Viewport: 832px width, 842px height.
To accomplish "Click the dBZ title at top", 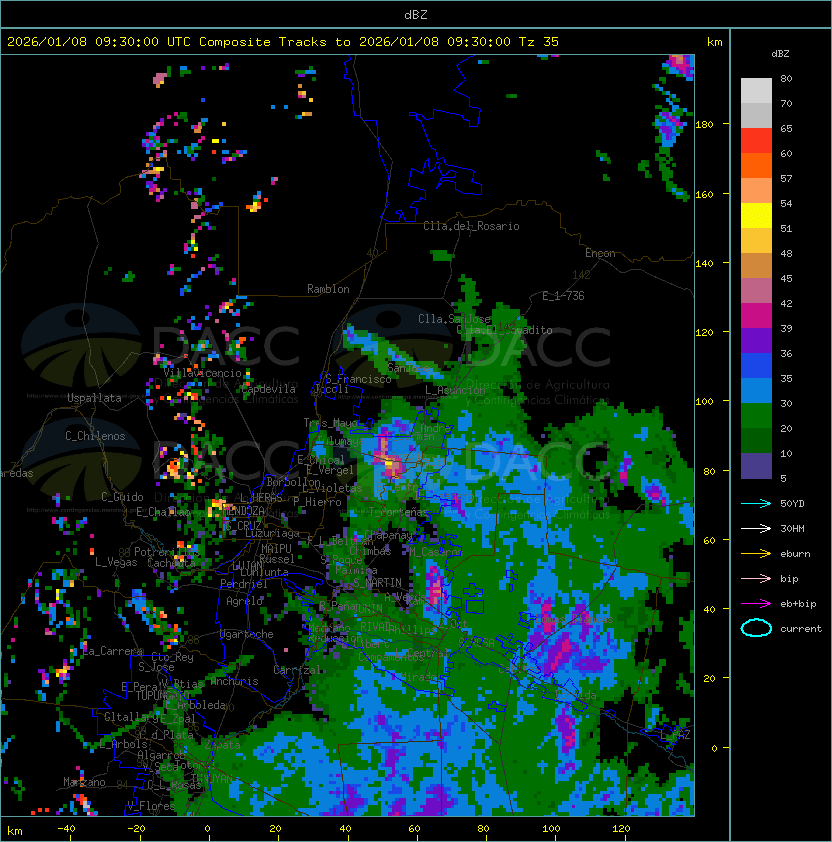I will point(416,15).
